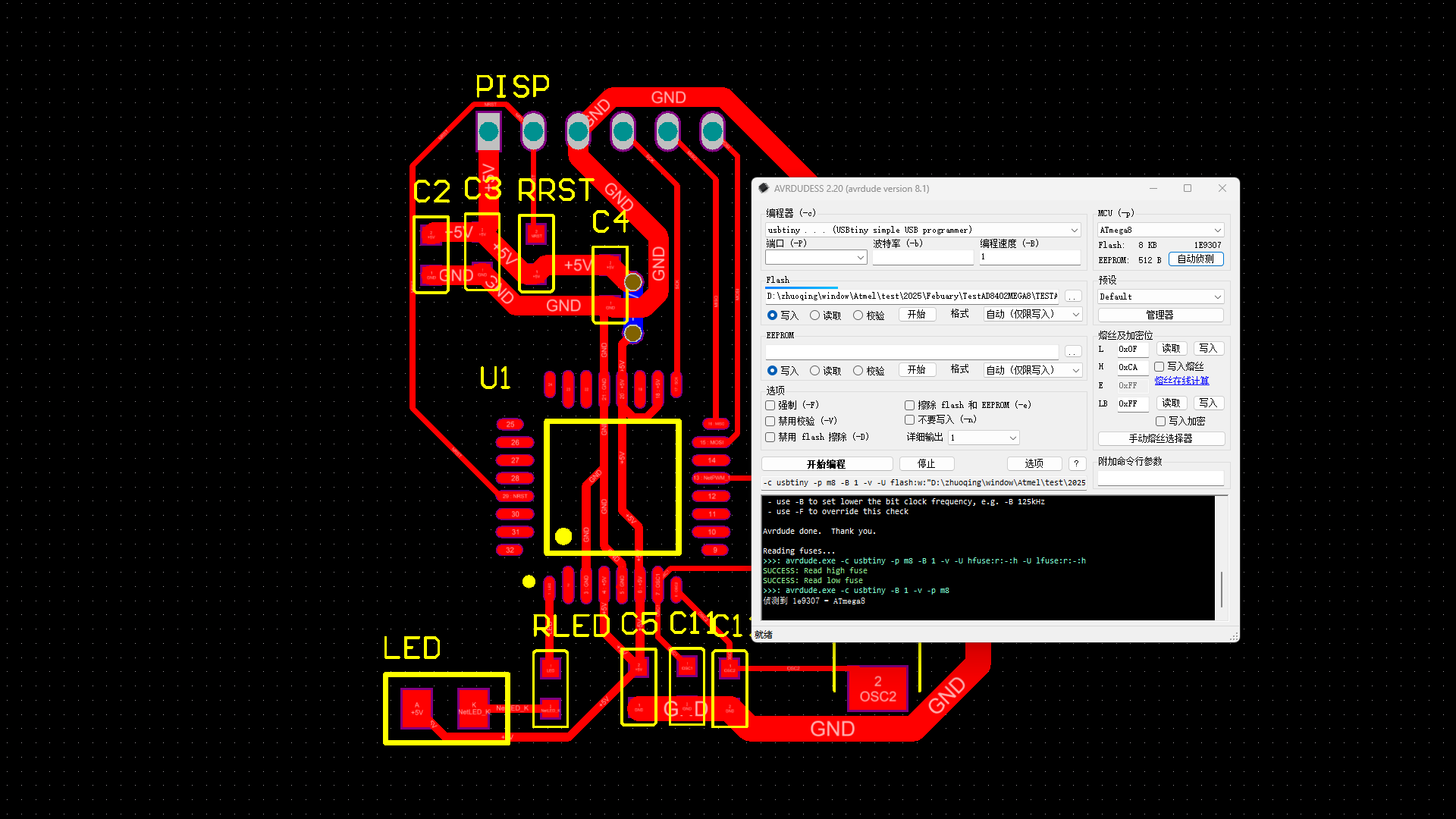Select 校验 radio in the EEPROM section
The height and width of the screenshot is (819, 1456).
pos(858,370)
